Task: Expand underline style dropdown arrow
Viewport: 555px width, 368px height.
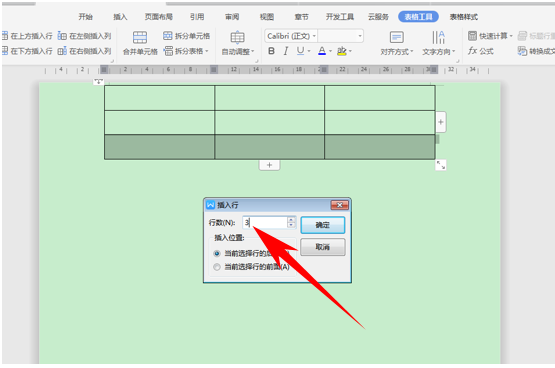Action: (x=309, y=51)
